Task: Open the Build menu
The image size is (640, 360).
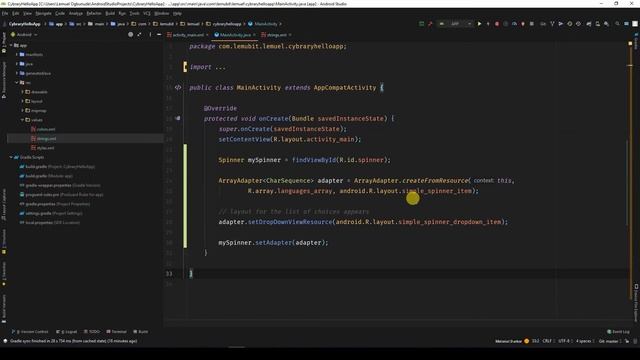Action: coord(110,13)
